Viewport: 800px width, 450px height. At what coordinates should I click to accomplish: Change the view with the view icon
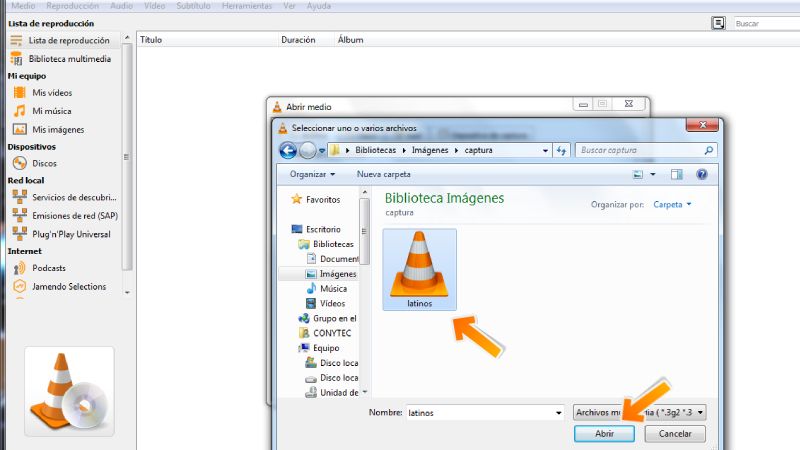[638, 174]
